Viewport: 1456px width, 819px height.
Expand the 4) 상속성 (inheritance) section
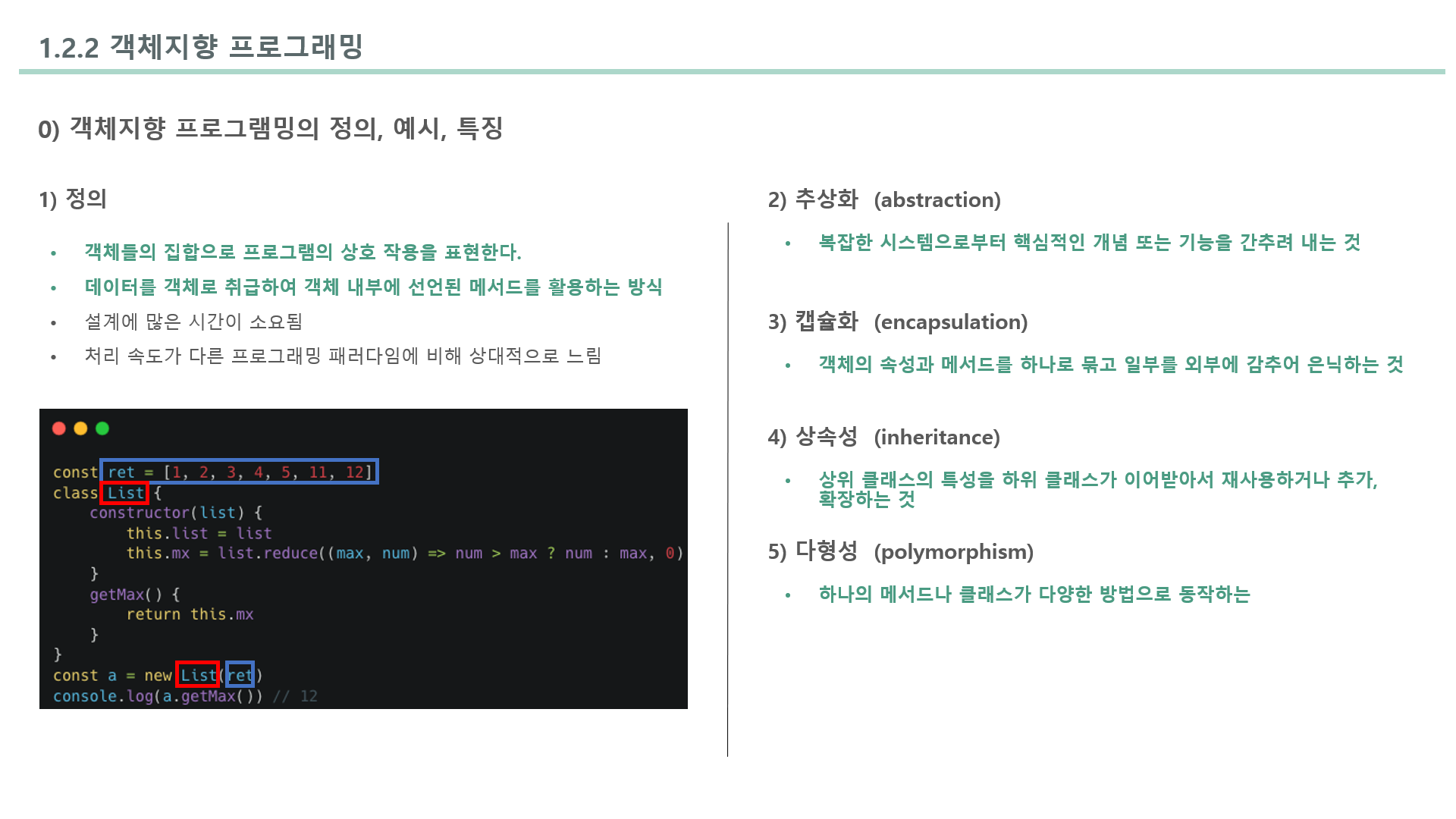[x=883, y=437]
